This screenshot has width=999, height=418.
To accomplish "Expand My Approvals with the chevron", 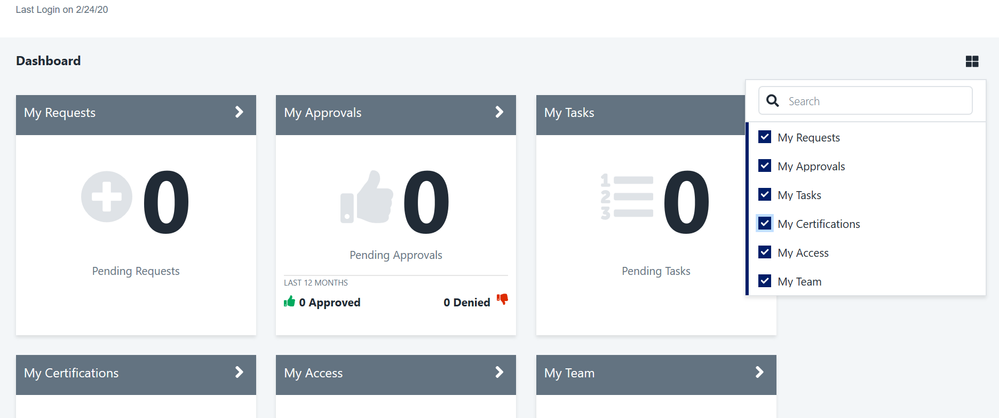I will pyautogui.click(x=499, y=112).
